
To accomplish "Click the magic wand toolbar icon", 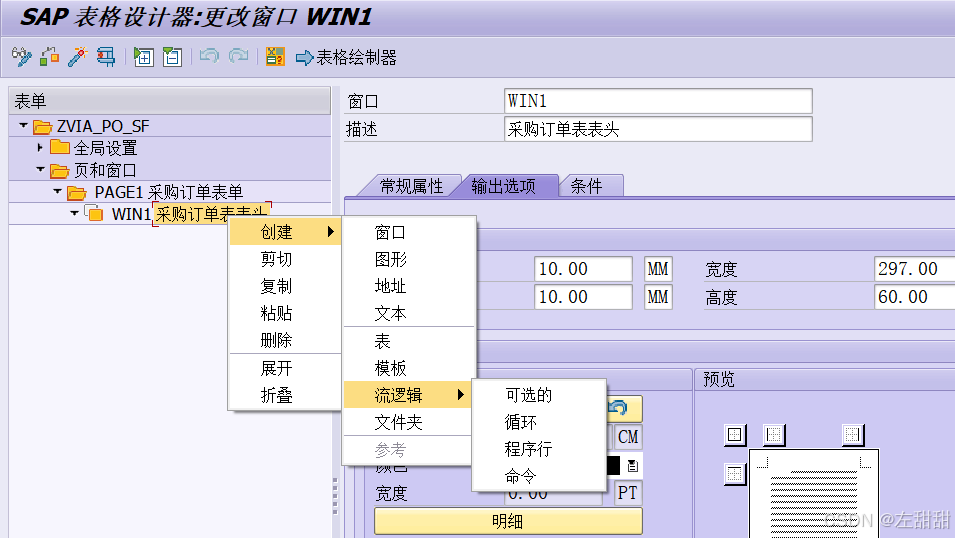I will click(77, 57).
